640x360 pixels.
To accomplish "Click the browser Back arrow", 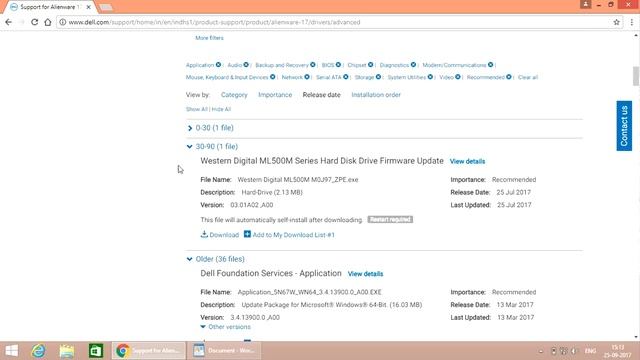I will click(x=9, y=22).
